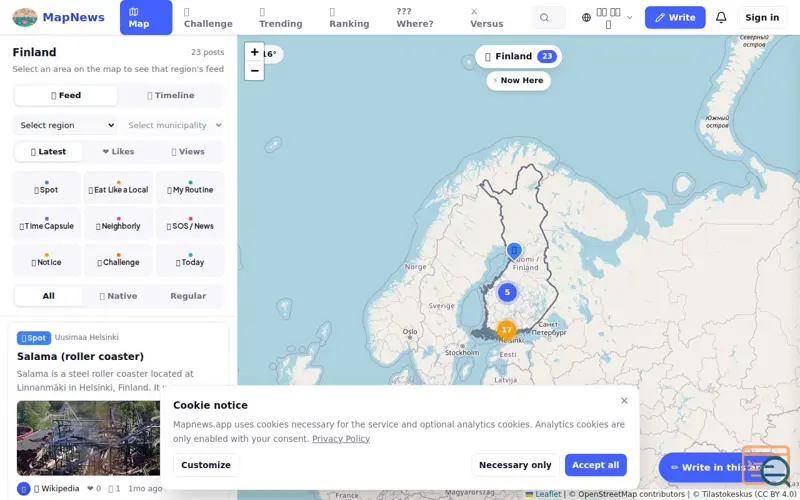Click Sign in

[762, 17]
